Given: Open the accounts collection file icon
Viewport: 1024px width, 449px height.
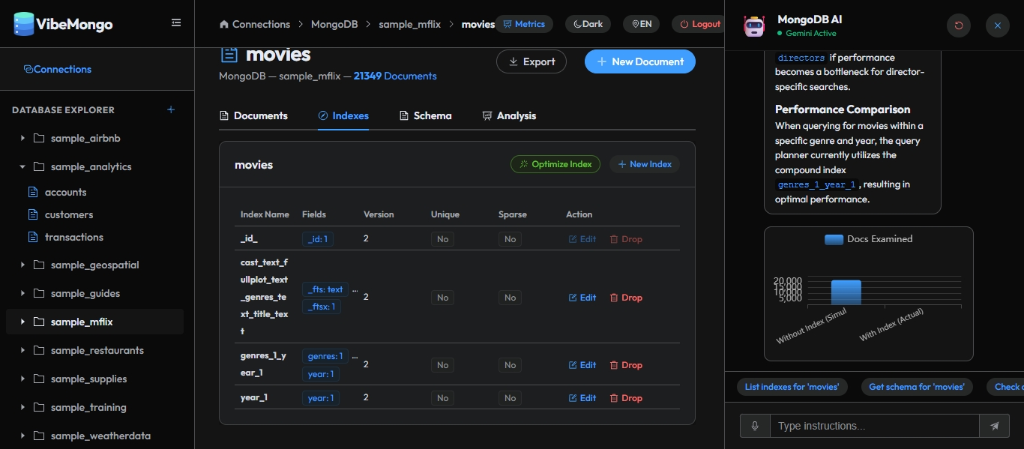Looking at the screenshot, I should click(x=33, y=192).
